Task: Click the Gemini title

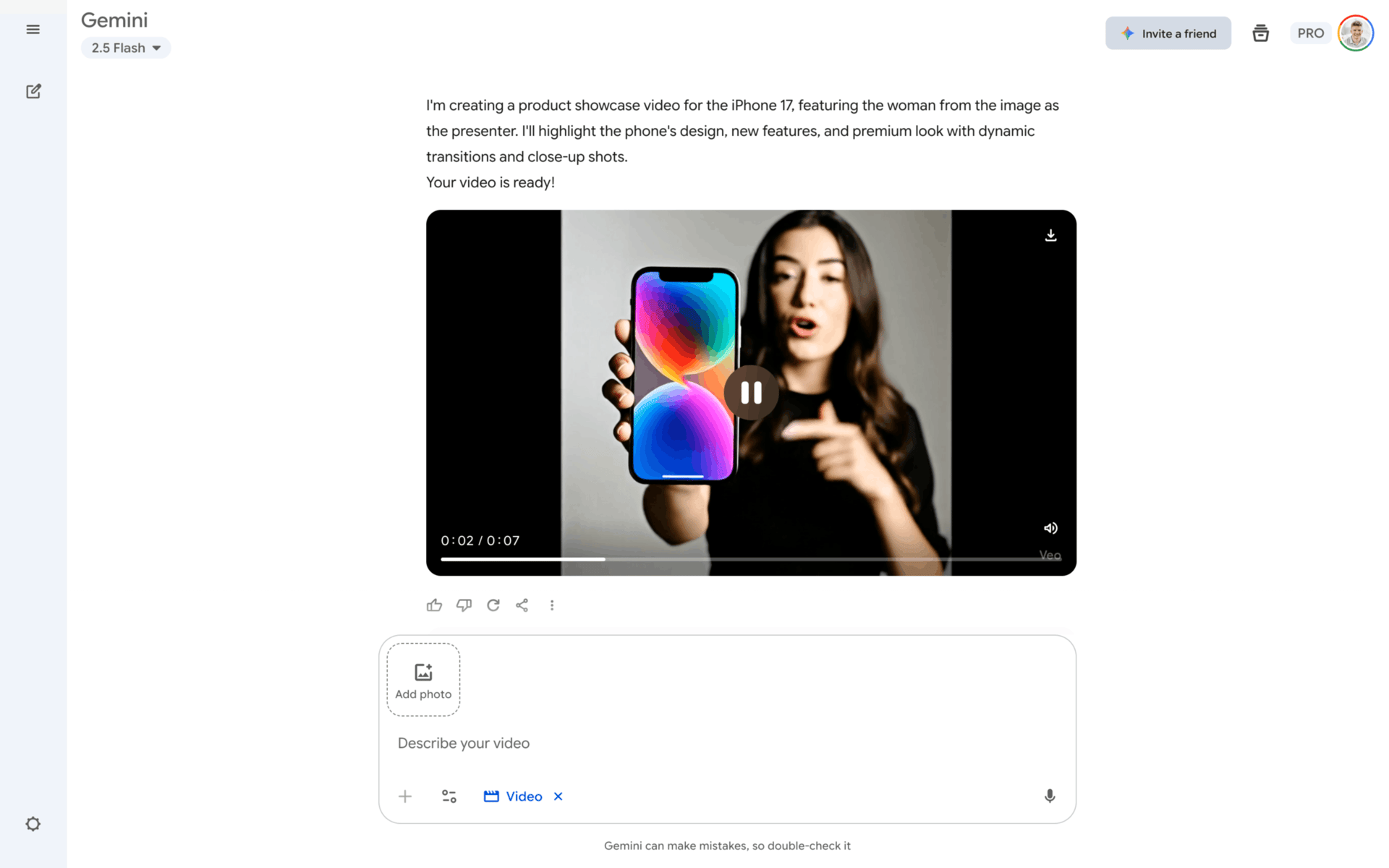Action: tap(114, 20)
